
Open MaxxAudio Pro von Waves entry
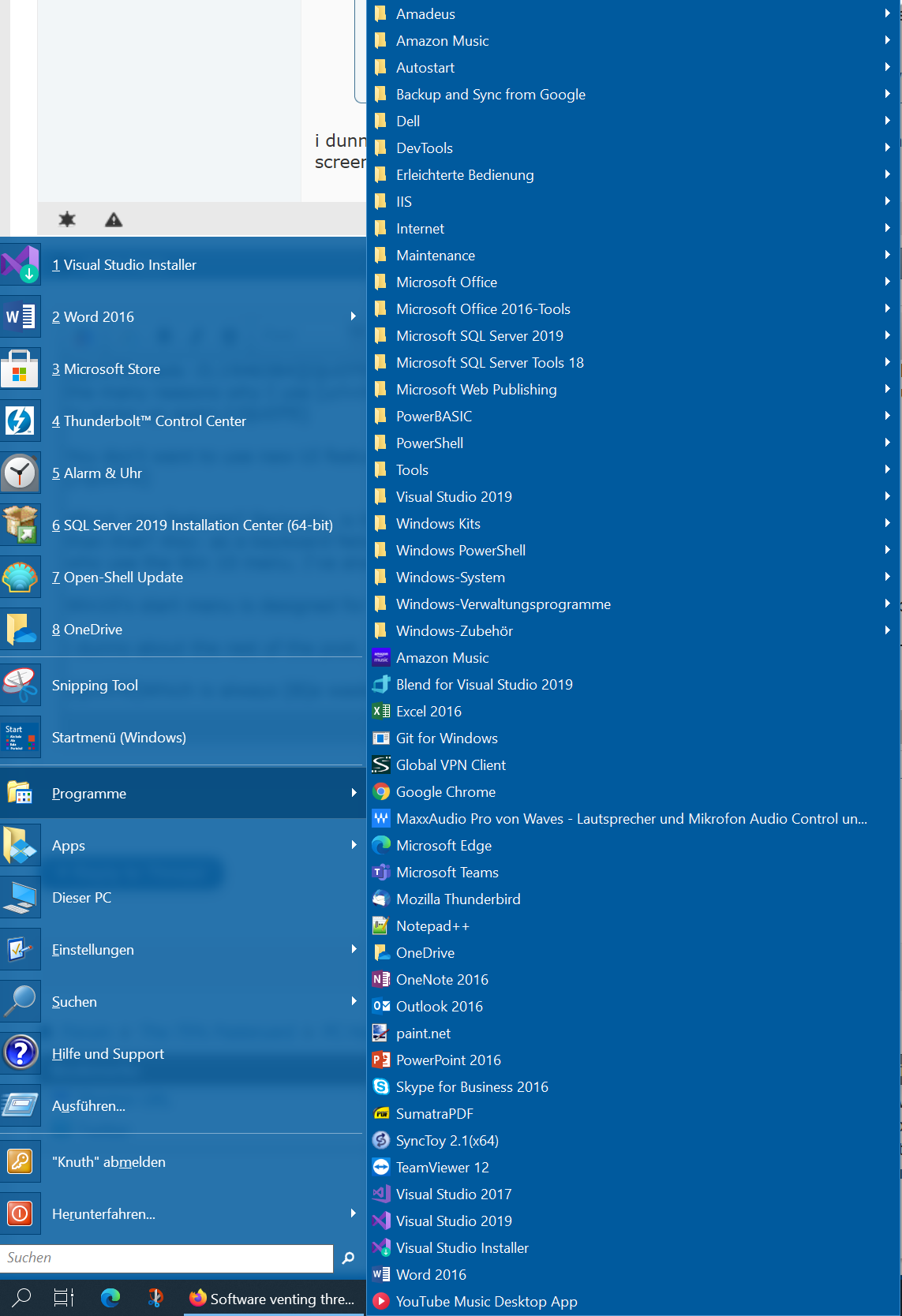tap(633, 819)
